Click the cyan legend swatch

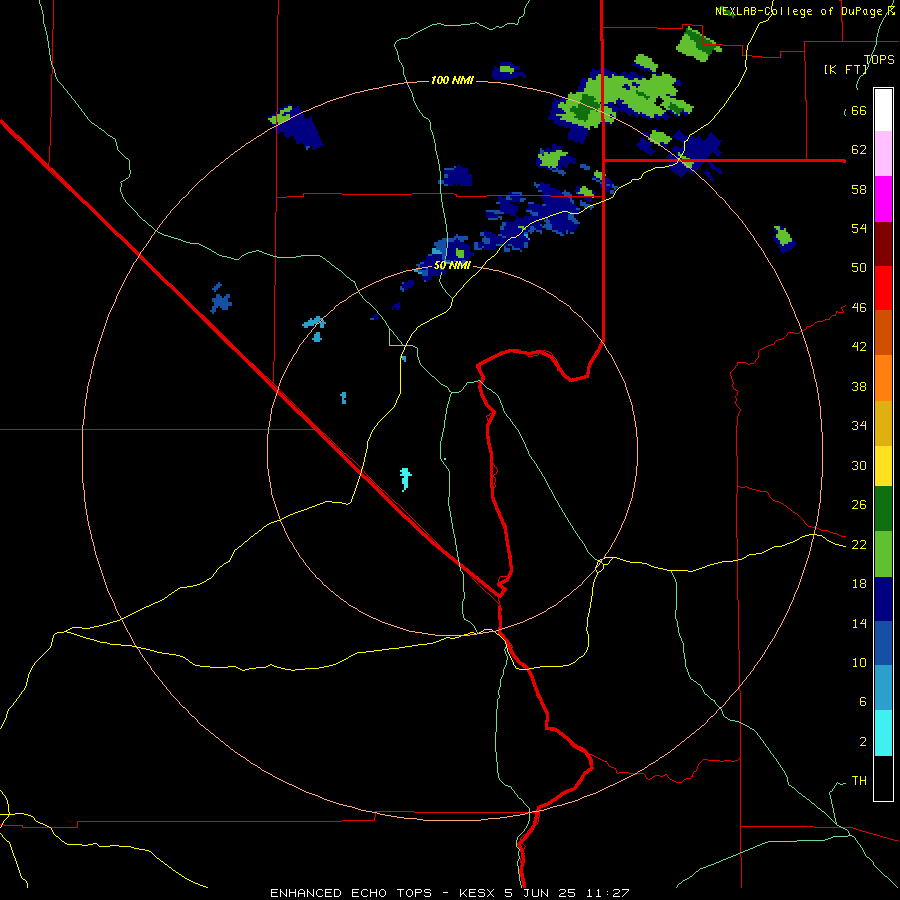tap(883, 733)
